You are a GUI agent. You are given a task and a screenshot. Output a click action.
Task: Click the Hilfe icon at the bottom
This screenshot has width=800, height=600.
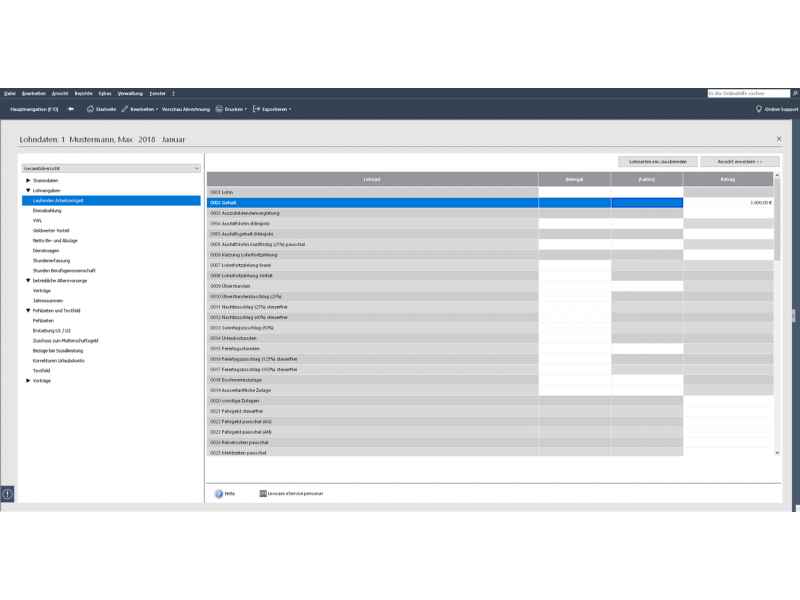coord(219,493)
